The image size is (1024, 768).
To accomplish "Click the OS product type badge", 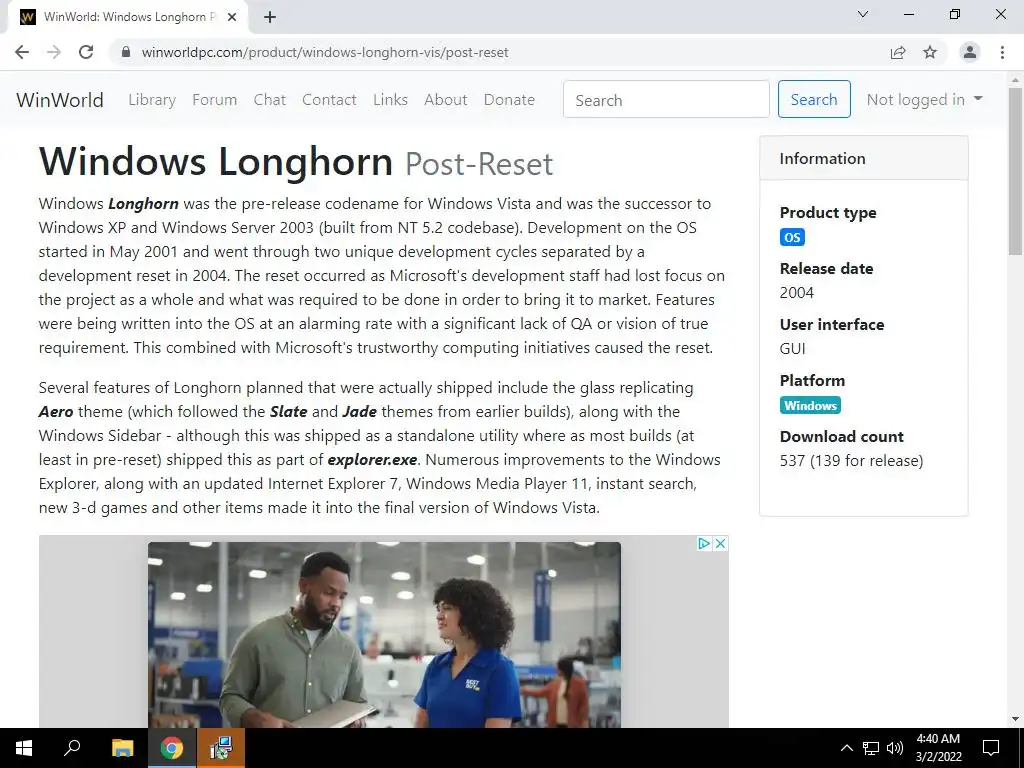I will 792,237.
